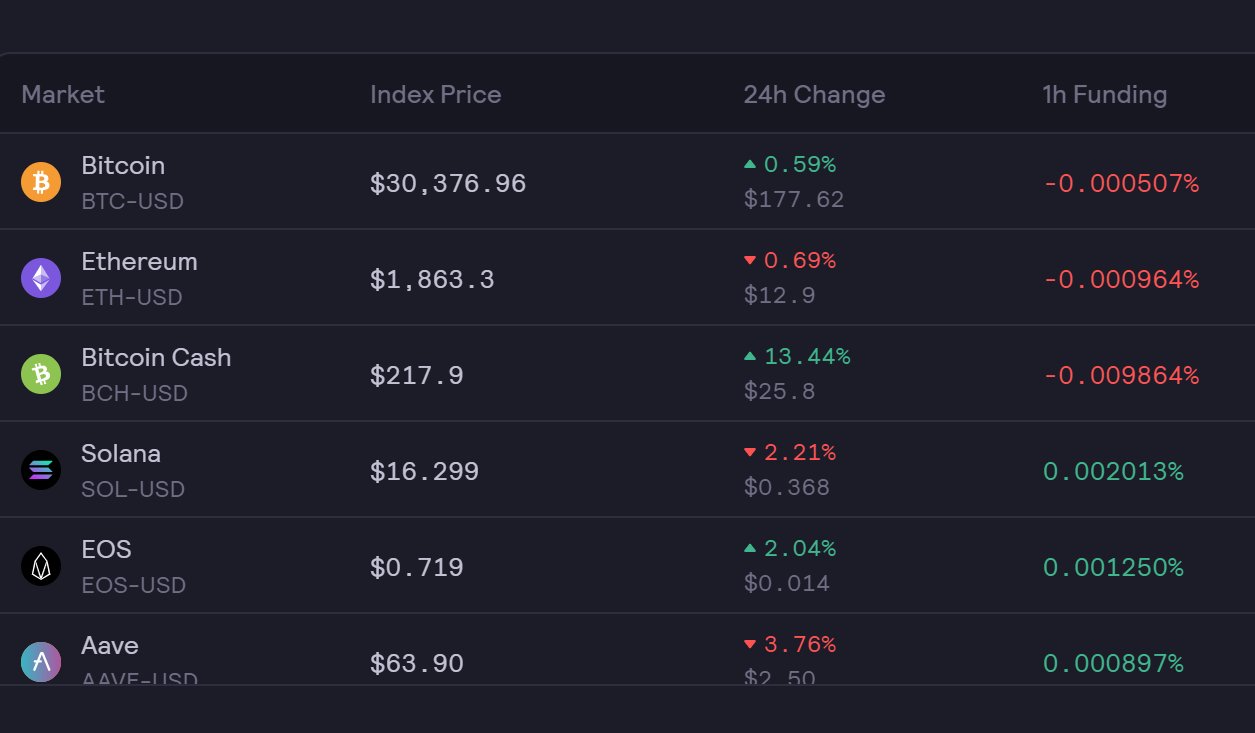1255x733 pixels.
Task: Select the $217.9 index price
Action: click(x=417, y=375)
